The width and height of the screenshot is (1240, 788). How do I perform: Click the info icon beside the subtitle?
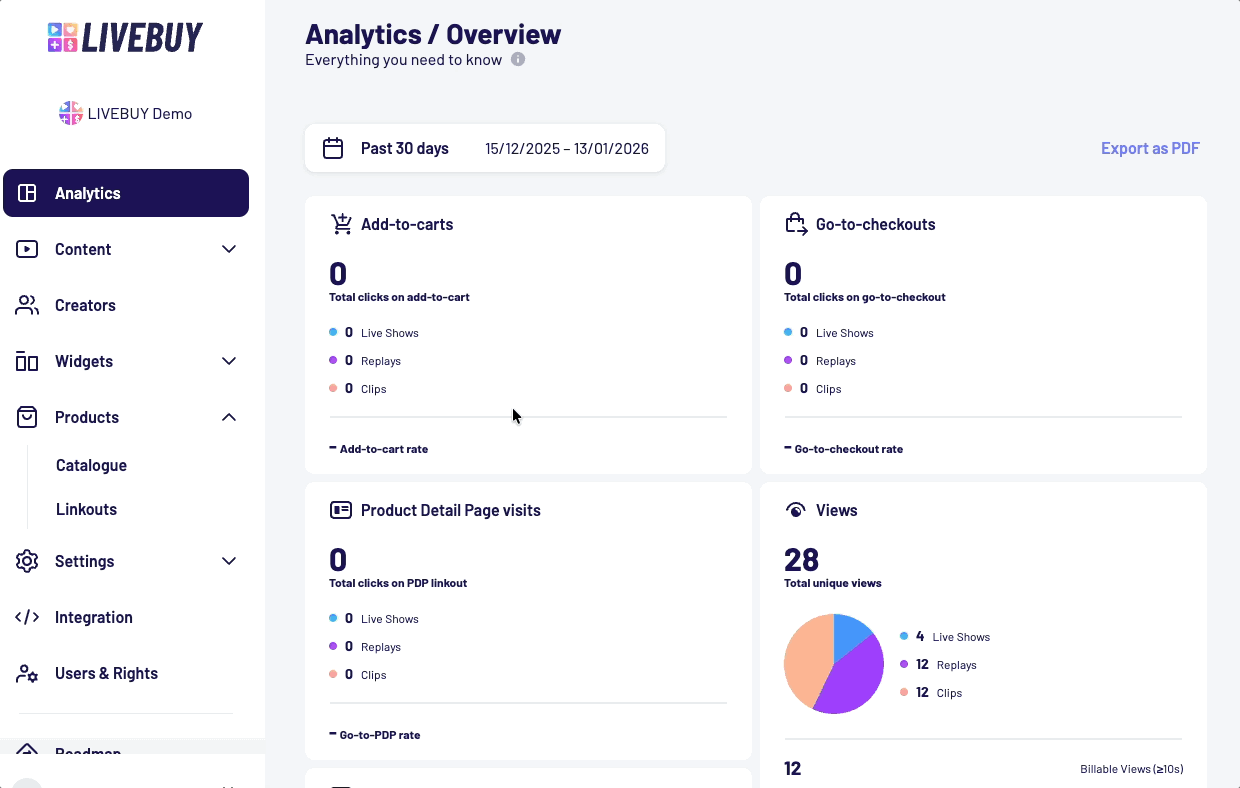tap(518, 59)
